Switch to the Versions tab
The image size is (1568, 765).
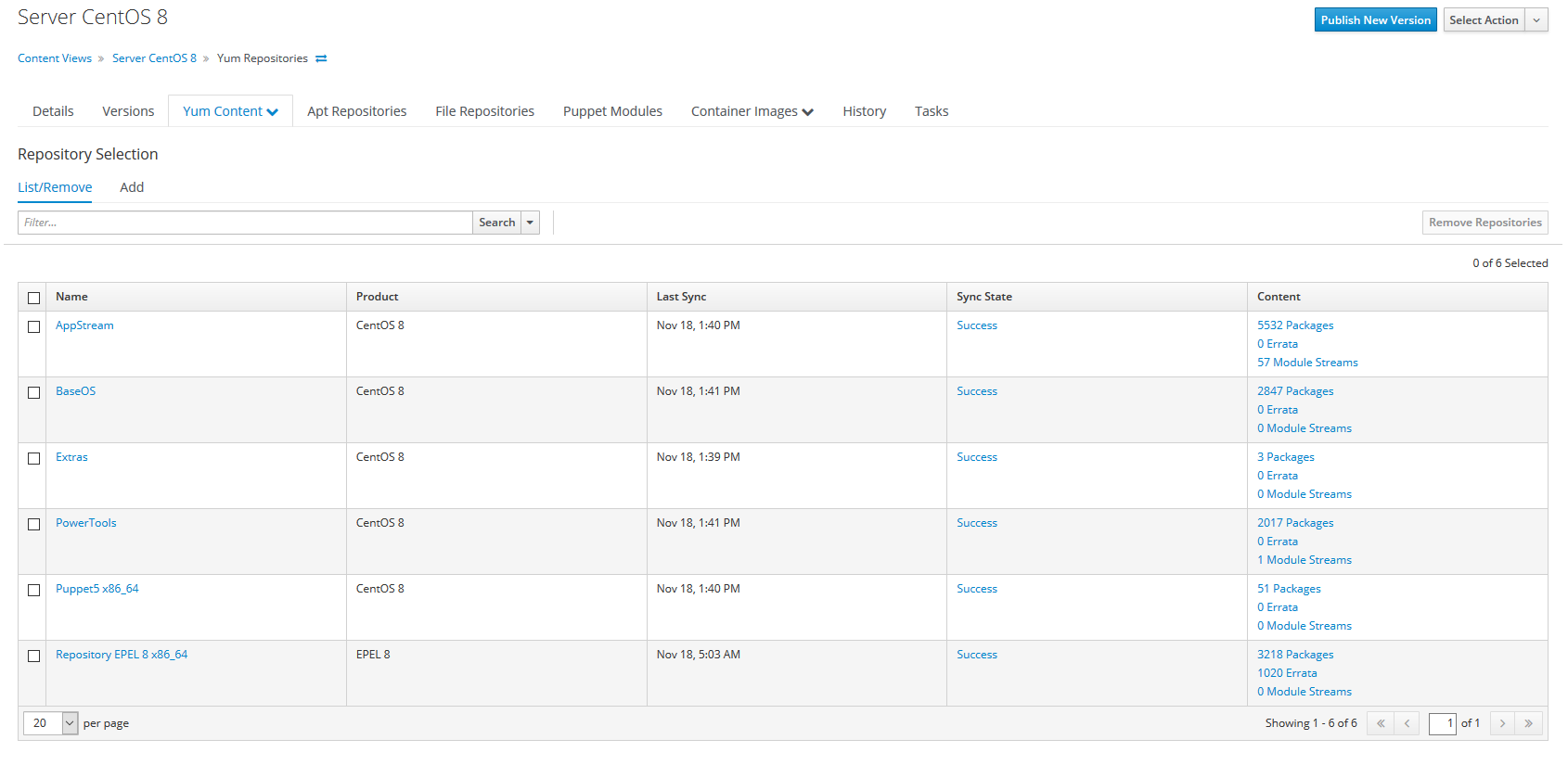pos(128,111)
